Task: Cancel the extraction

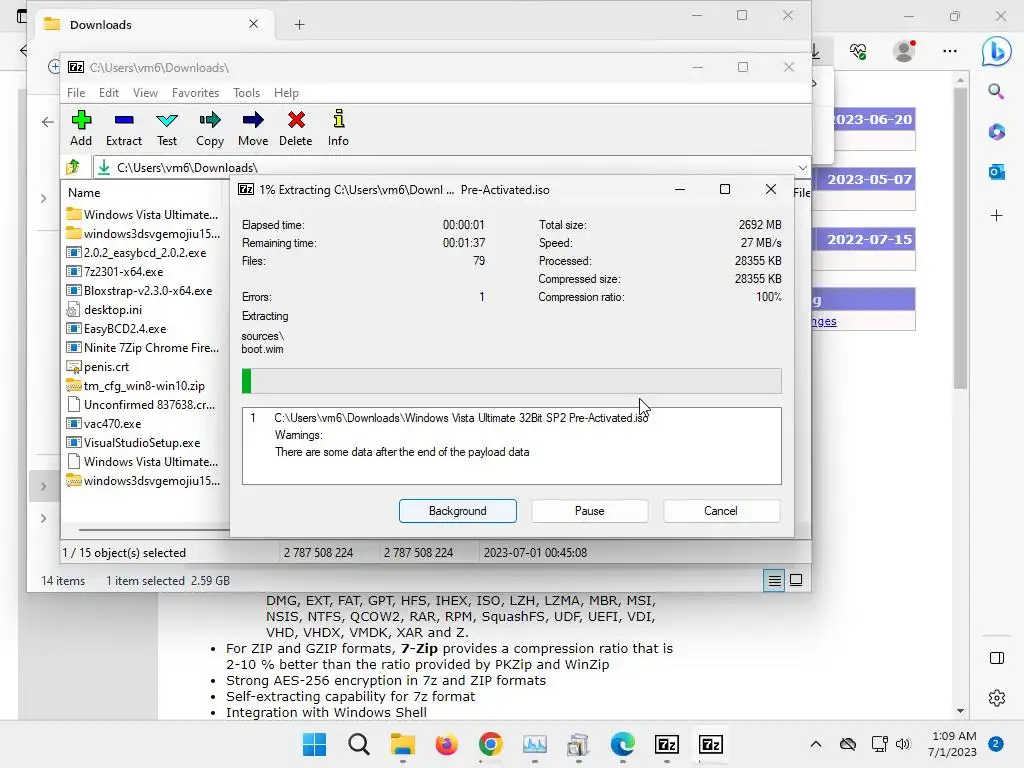Action: point(721,511)
